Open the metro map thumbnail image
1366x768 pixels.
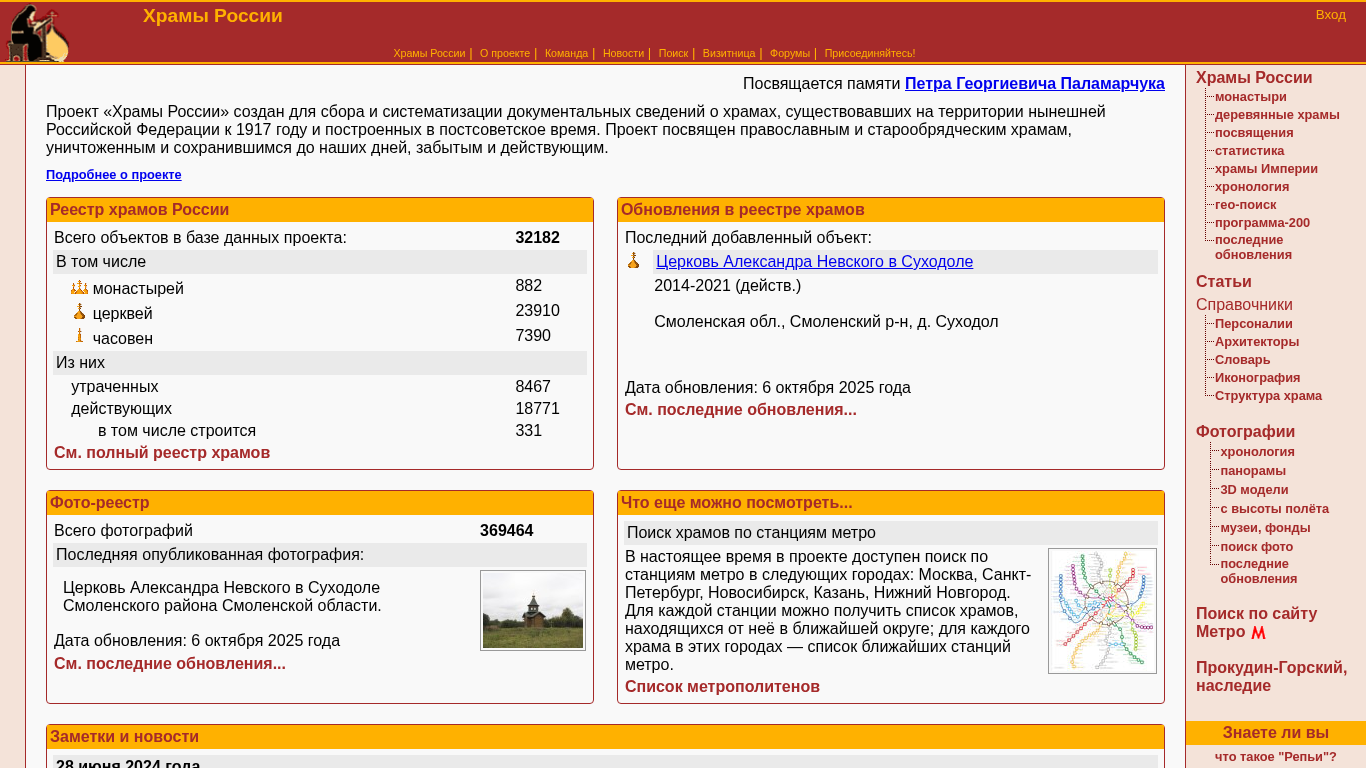pos(1102,610)
